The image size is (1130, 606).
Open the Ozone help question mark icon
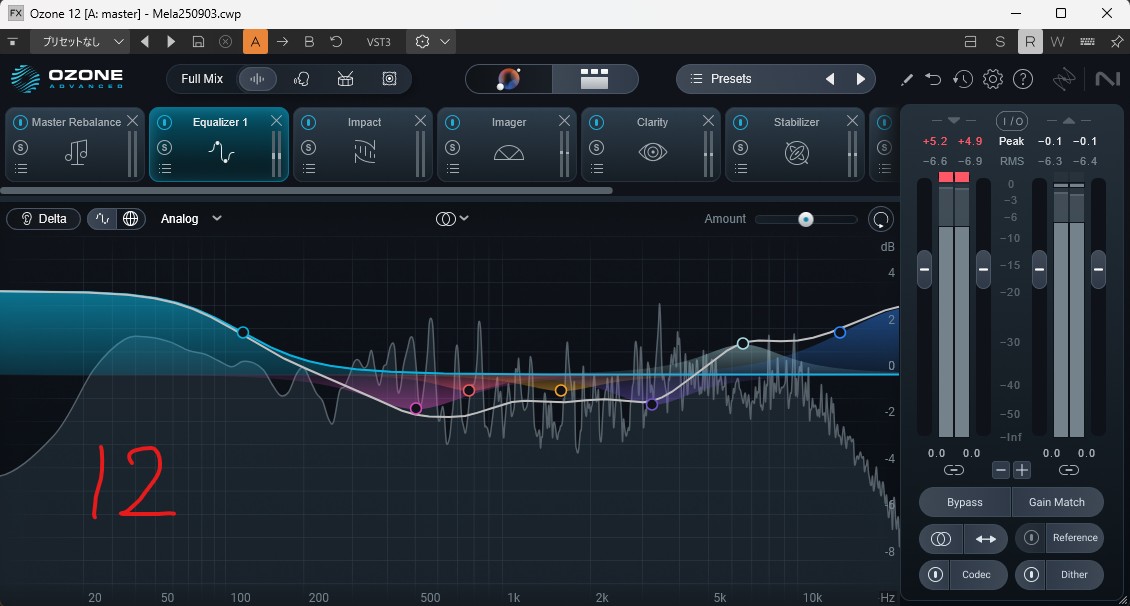(x=1023, y=79)
